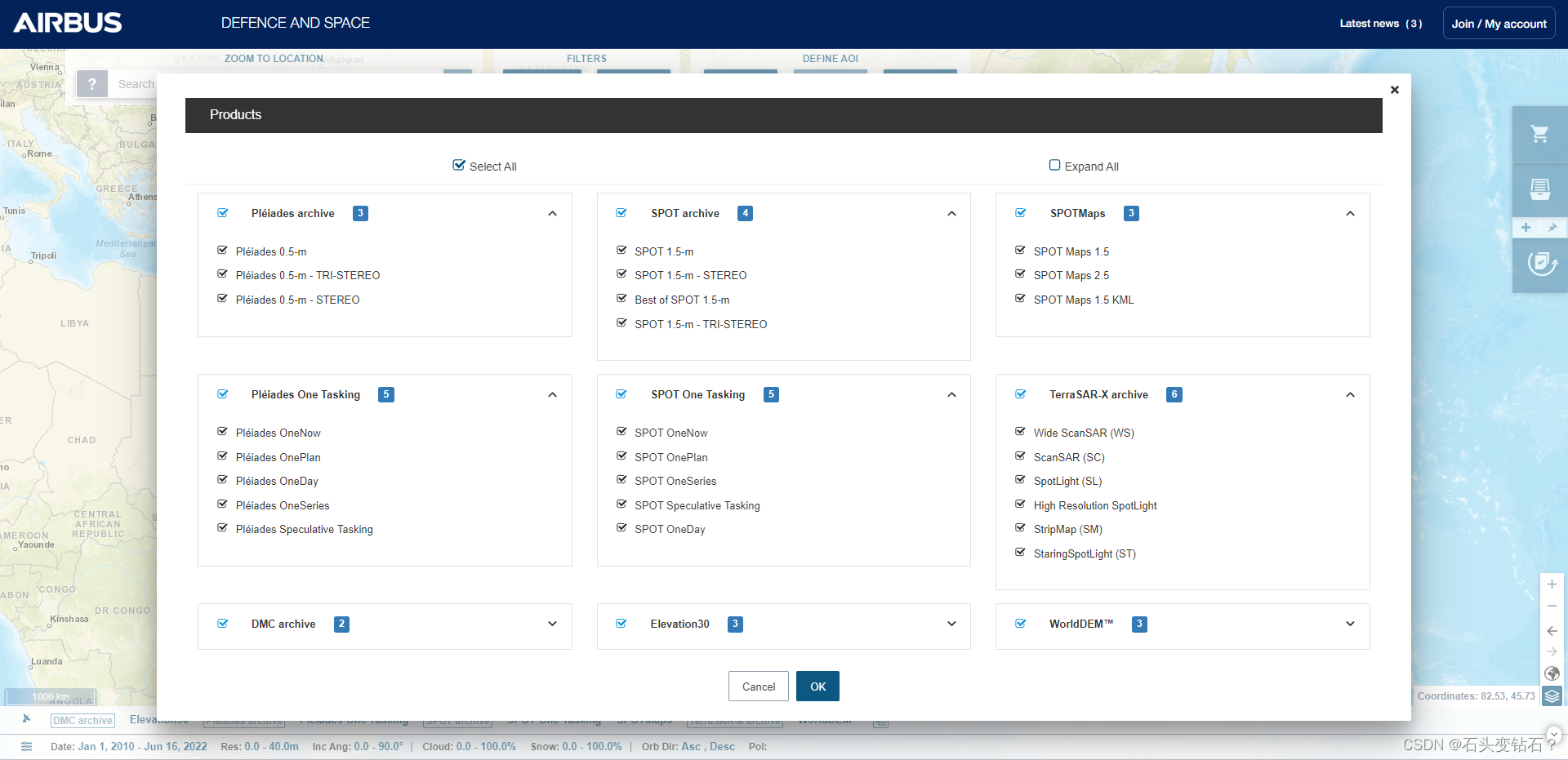Open the tasking checklist icon
Viewport: 1568px width, 760px height.
pyautogui.click(x=1541, y=264)
